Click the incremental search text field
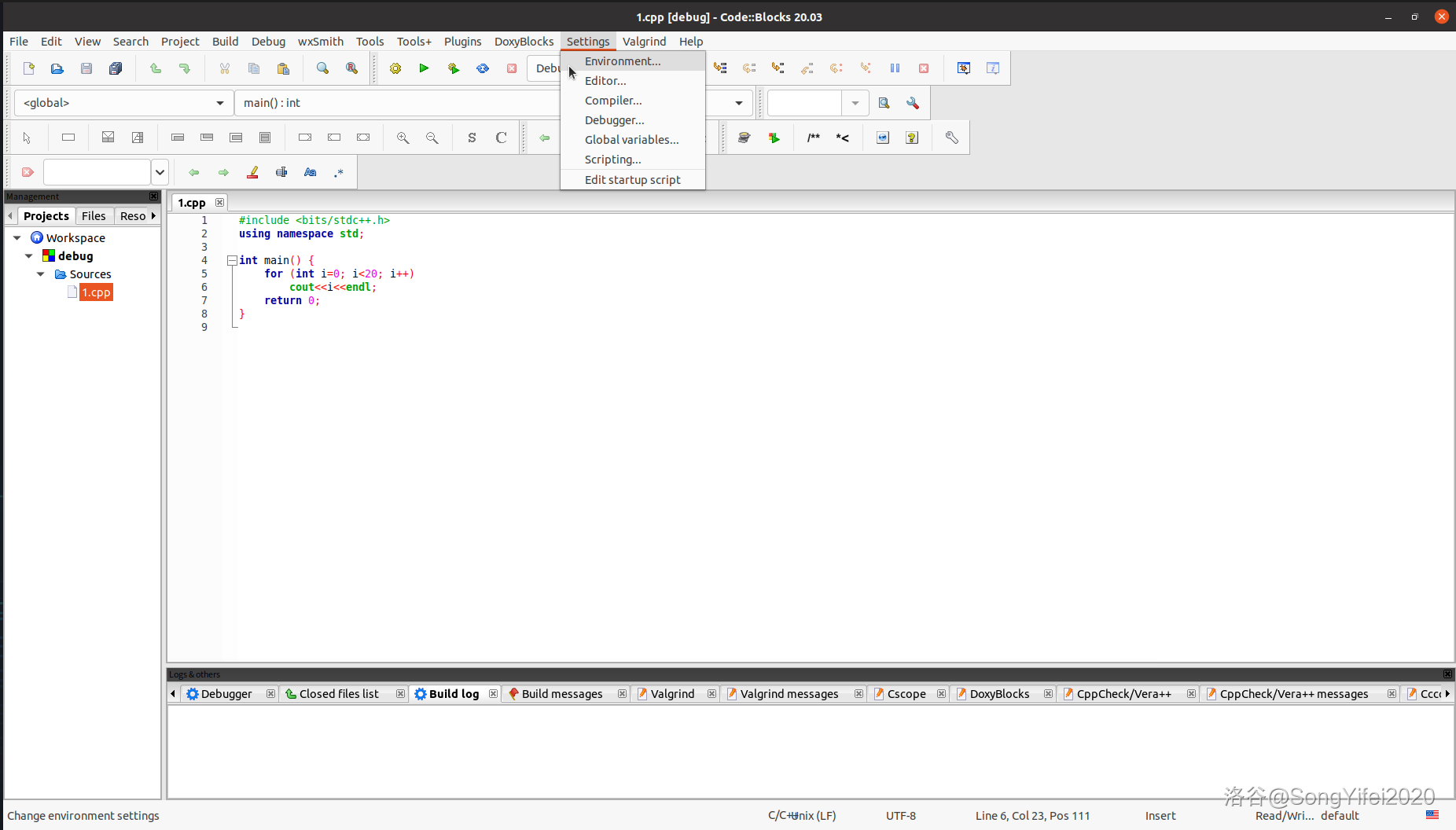 click(97, 172)
